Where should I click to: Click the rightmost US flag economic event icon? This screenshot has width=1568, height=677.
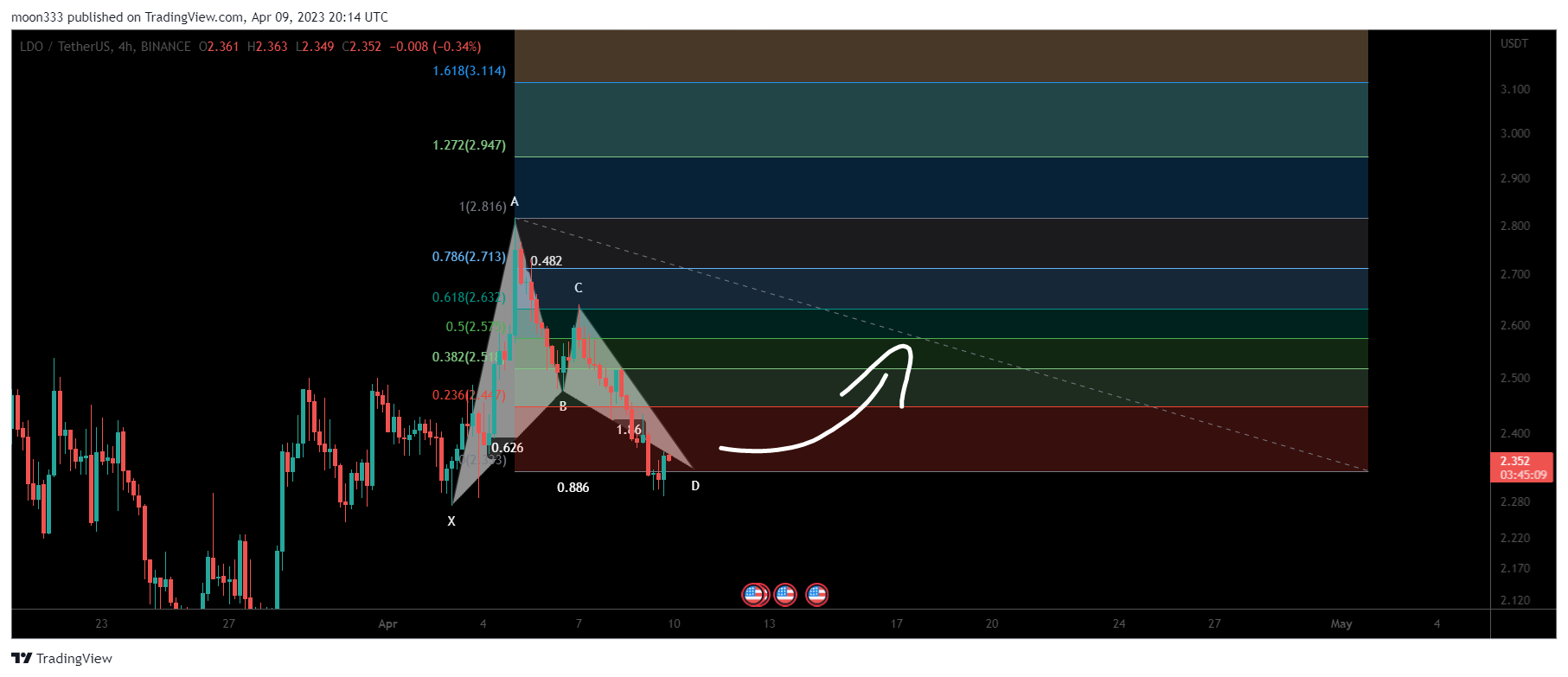(x=816, y=594)
